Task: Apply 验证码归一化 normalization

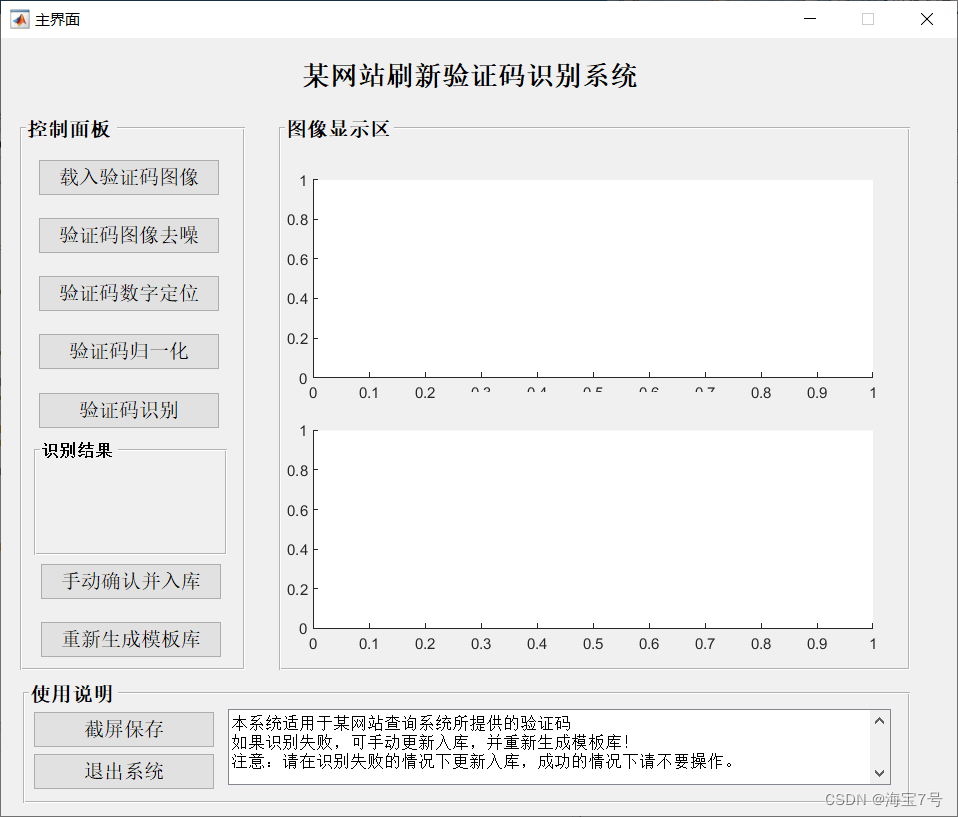Action: 129,351
